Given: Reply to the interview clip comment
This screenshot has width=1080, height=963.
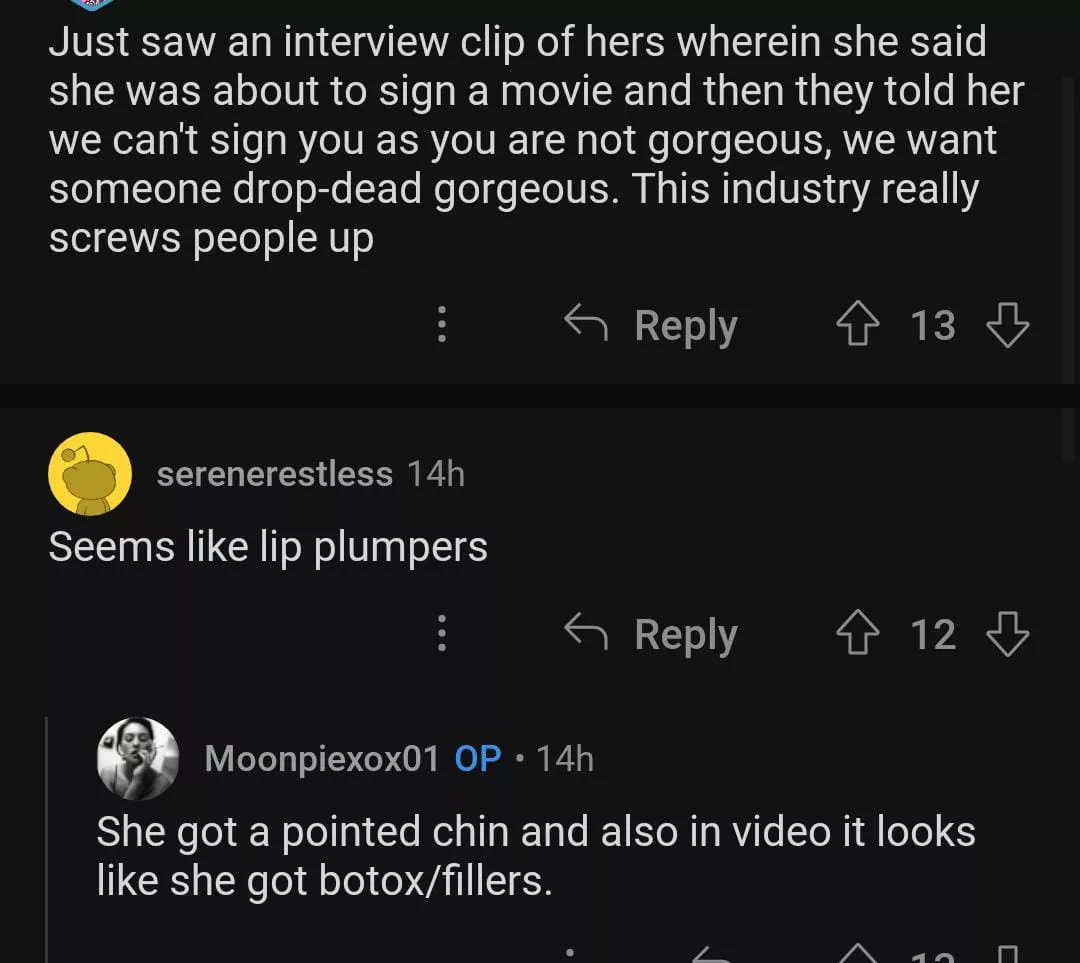Looking at the screenshot, I should (652, 325).
